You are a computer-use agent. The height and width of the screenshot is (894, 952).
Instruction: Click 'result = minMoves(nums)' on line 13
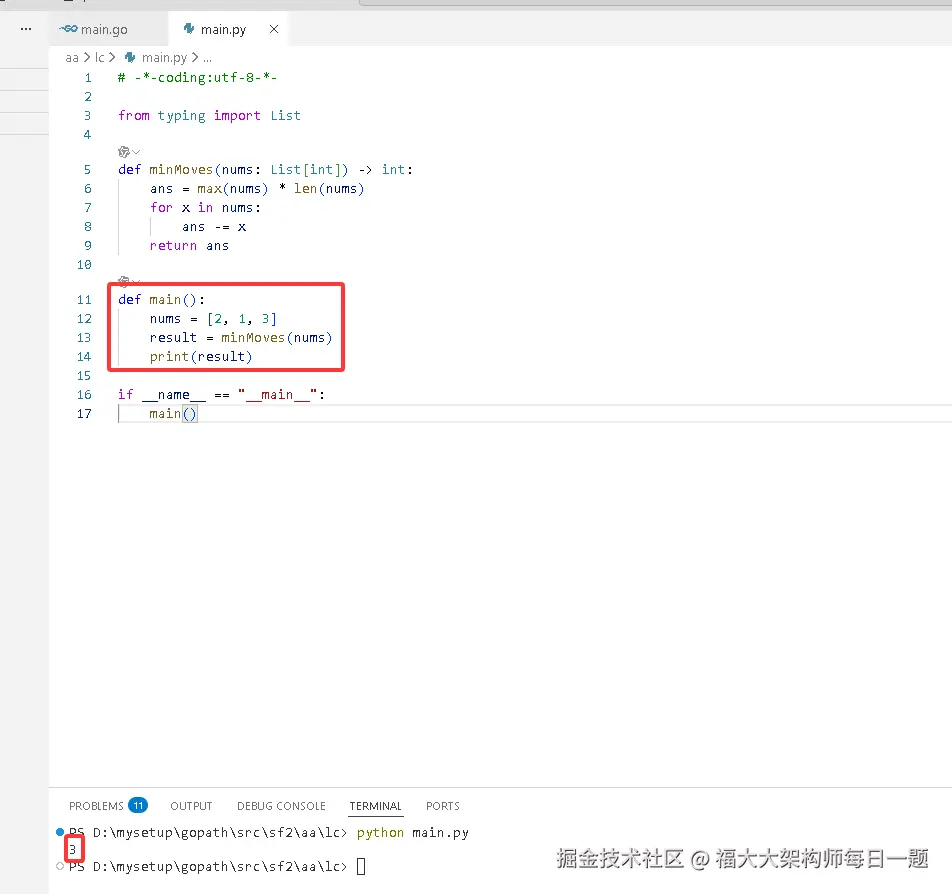241,338
